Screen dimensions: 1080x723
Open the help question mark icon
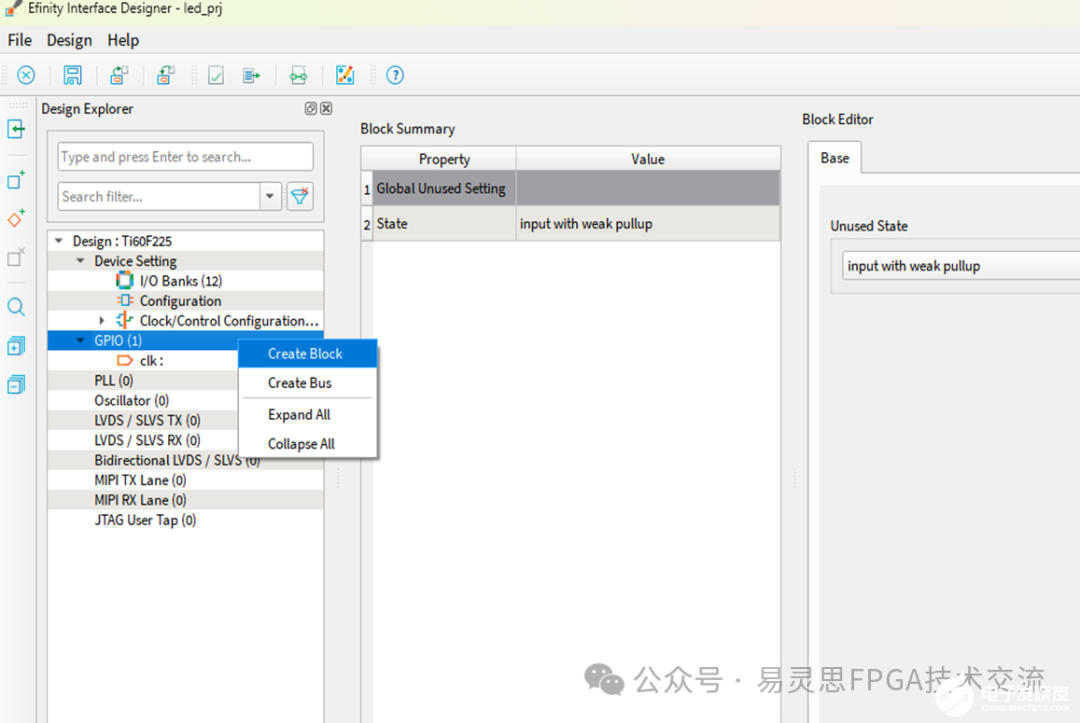click(395, 75)
